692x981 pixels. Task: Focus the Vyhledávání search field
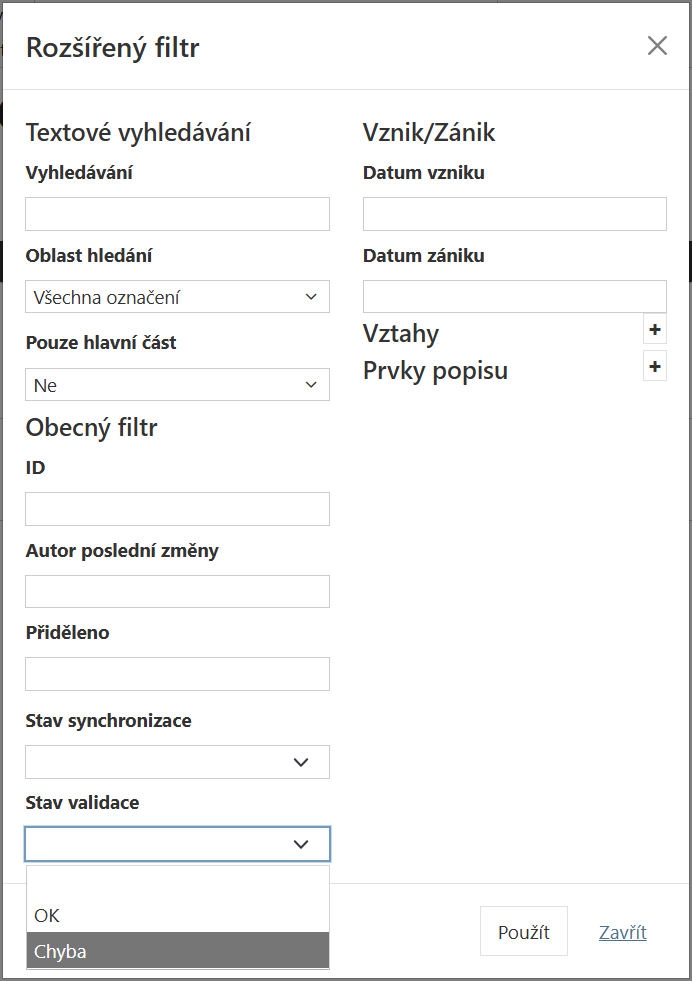[x=177, y=213]
